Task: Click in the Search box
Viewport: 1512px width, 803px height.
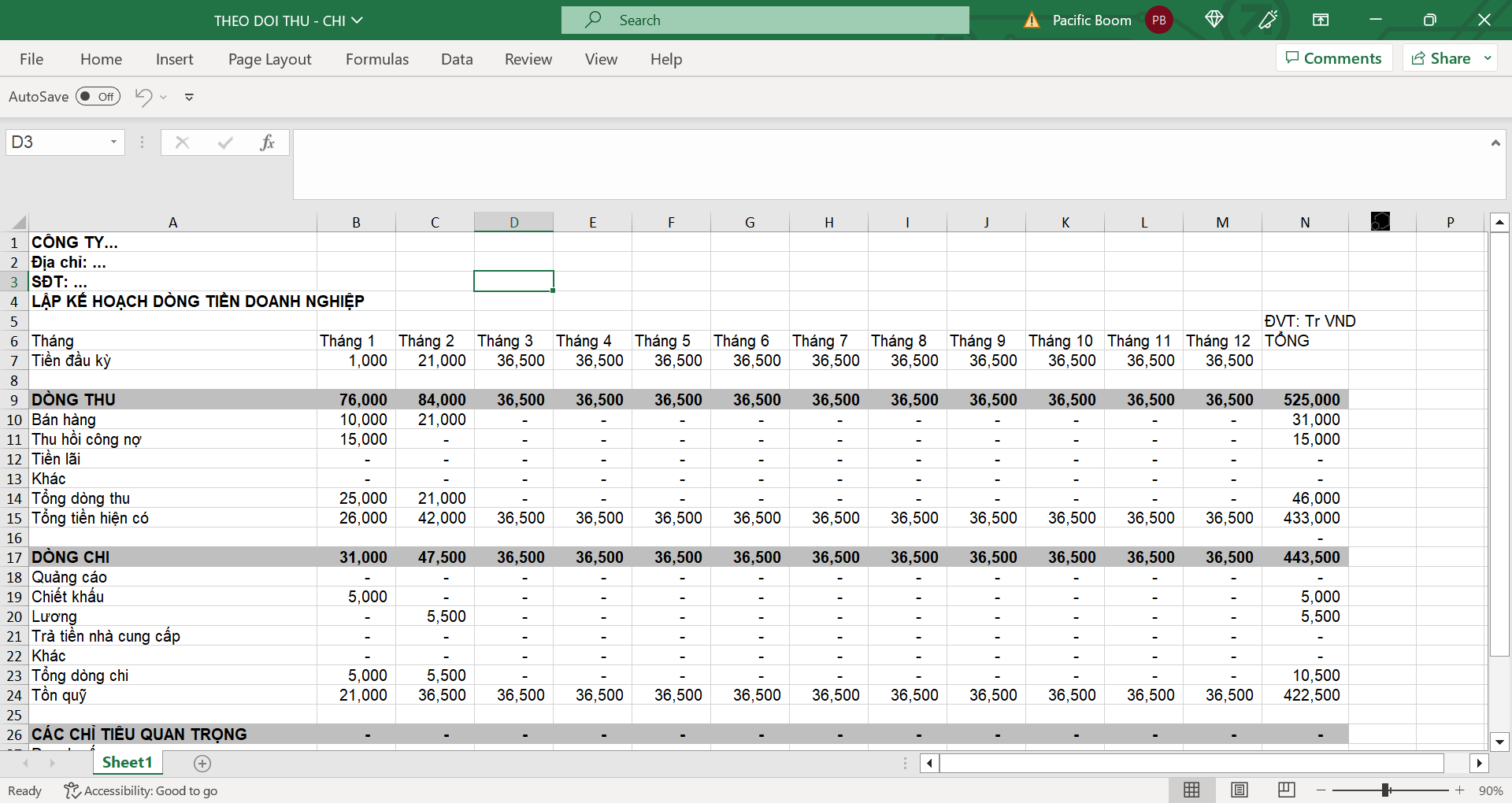Action: (764, 20)
